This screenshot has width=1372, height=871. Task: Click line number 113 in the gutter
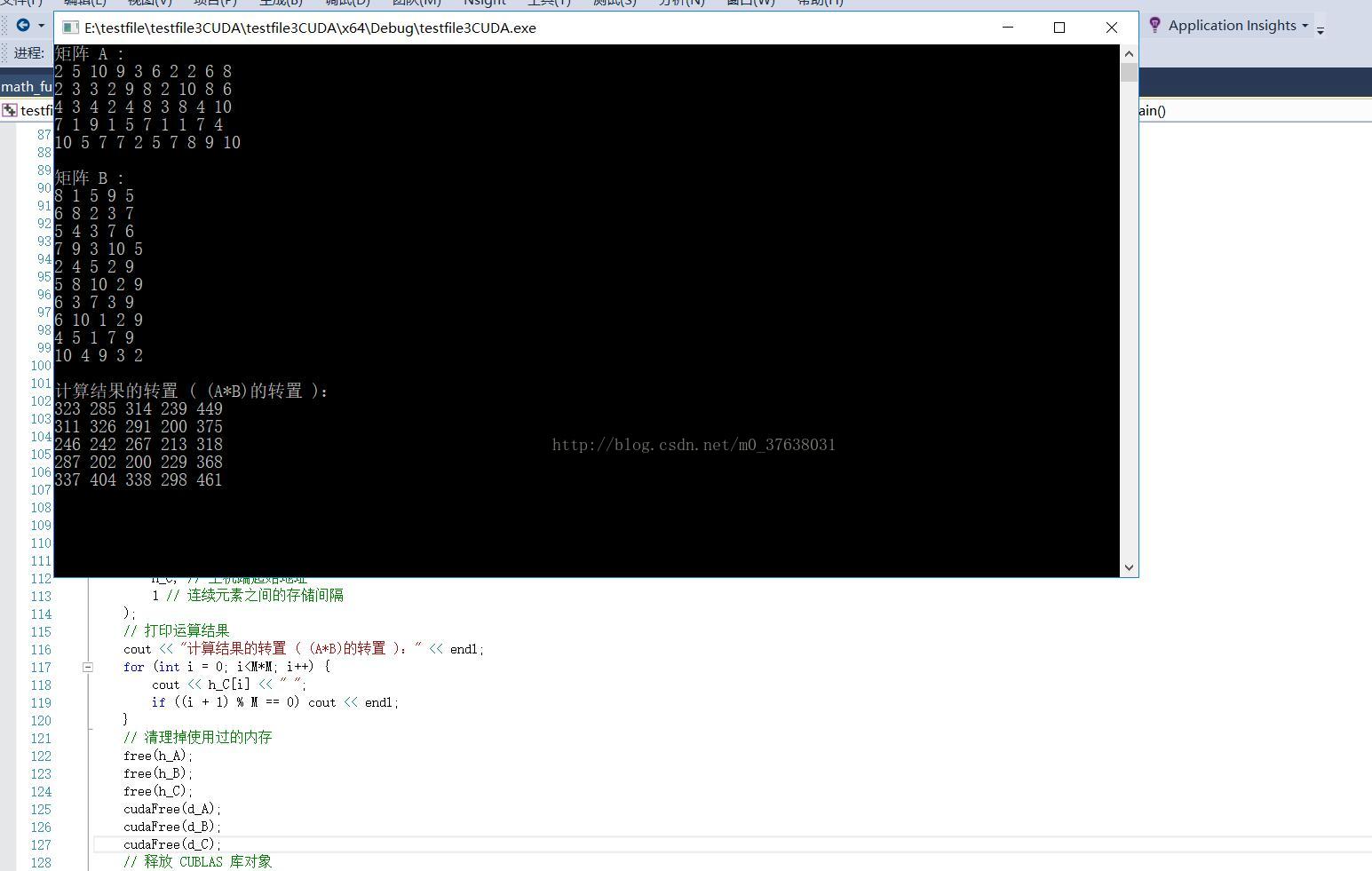coord(41,597)
